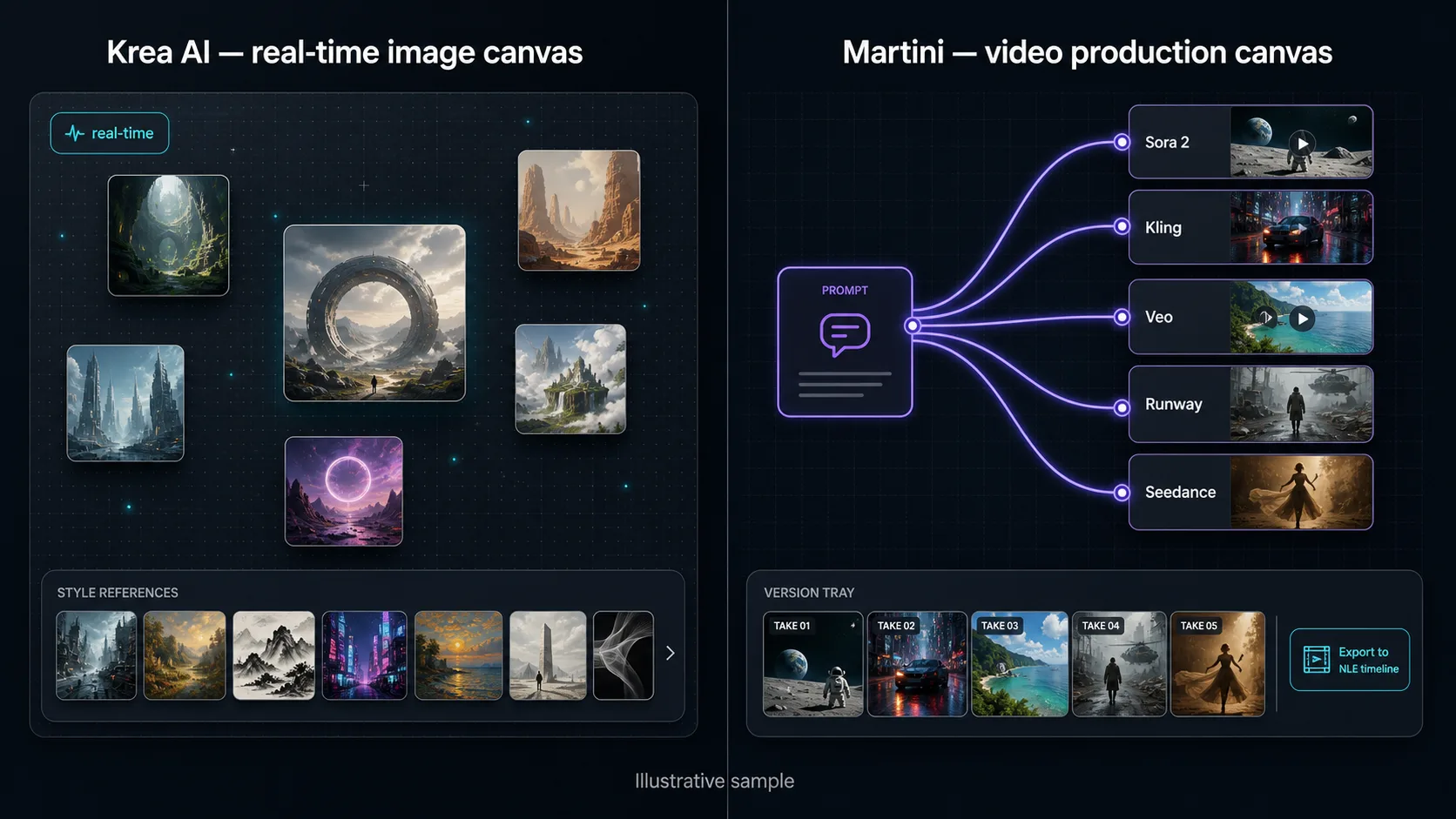The width and height of the screenshot is (1456, 819).
Task: Select TAKE 05 dancer clip
Action: 1217,664
